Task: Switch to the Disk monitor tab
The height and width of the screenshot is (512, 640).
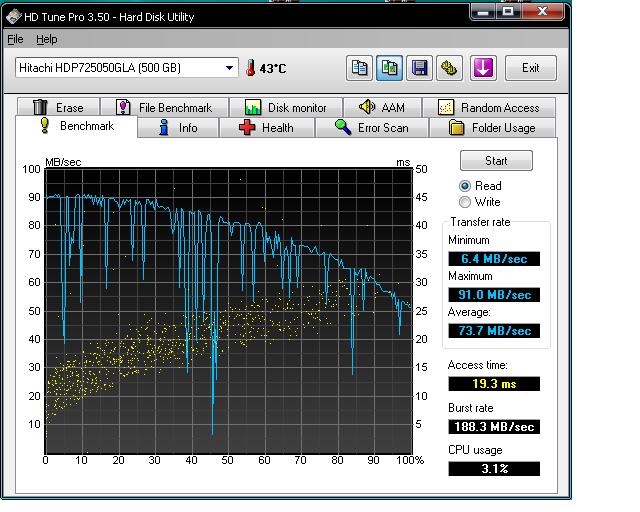Action: (x=286, y=107)
